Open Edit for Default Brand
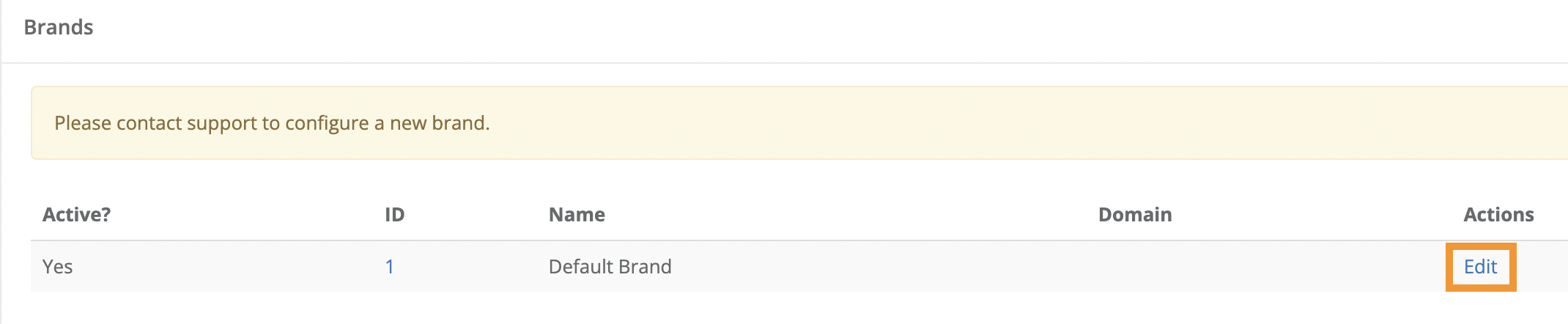 (1480, 267)
